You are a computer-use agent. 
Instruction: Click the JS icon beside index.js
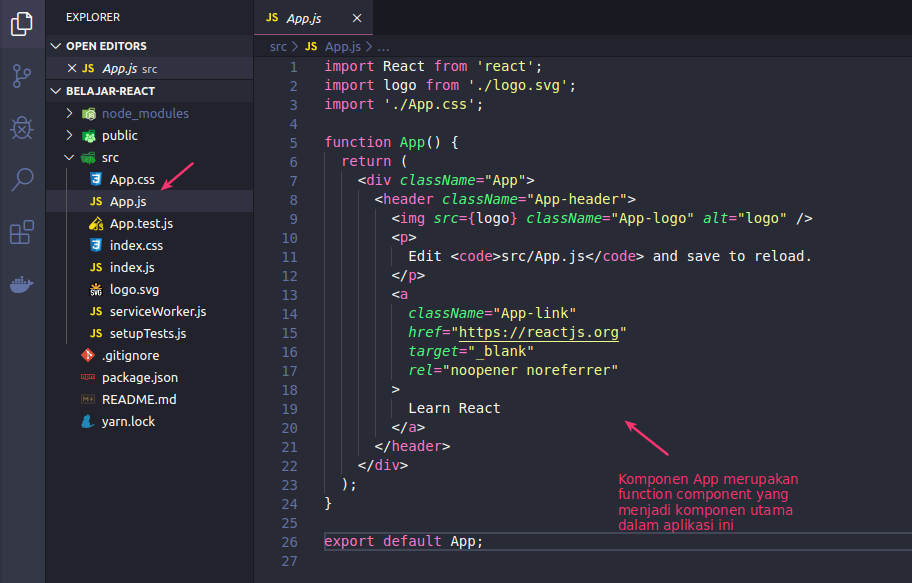click(x=96, y=268)
